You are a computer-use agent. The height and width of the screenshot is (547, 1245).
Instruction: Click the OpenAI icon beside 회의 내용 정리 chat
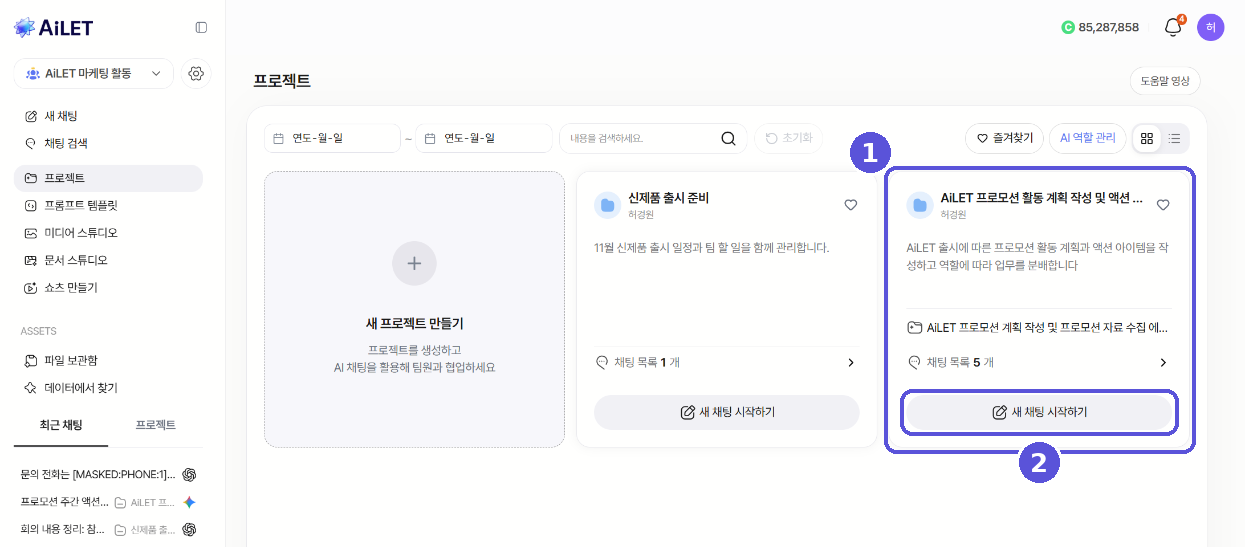[189, 529]
